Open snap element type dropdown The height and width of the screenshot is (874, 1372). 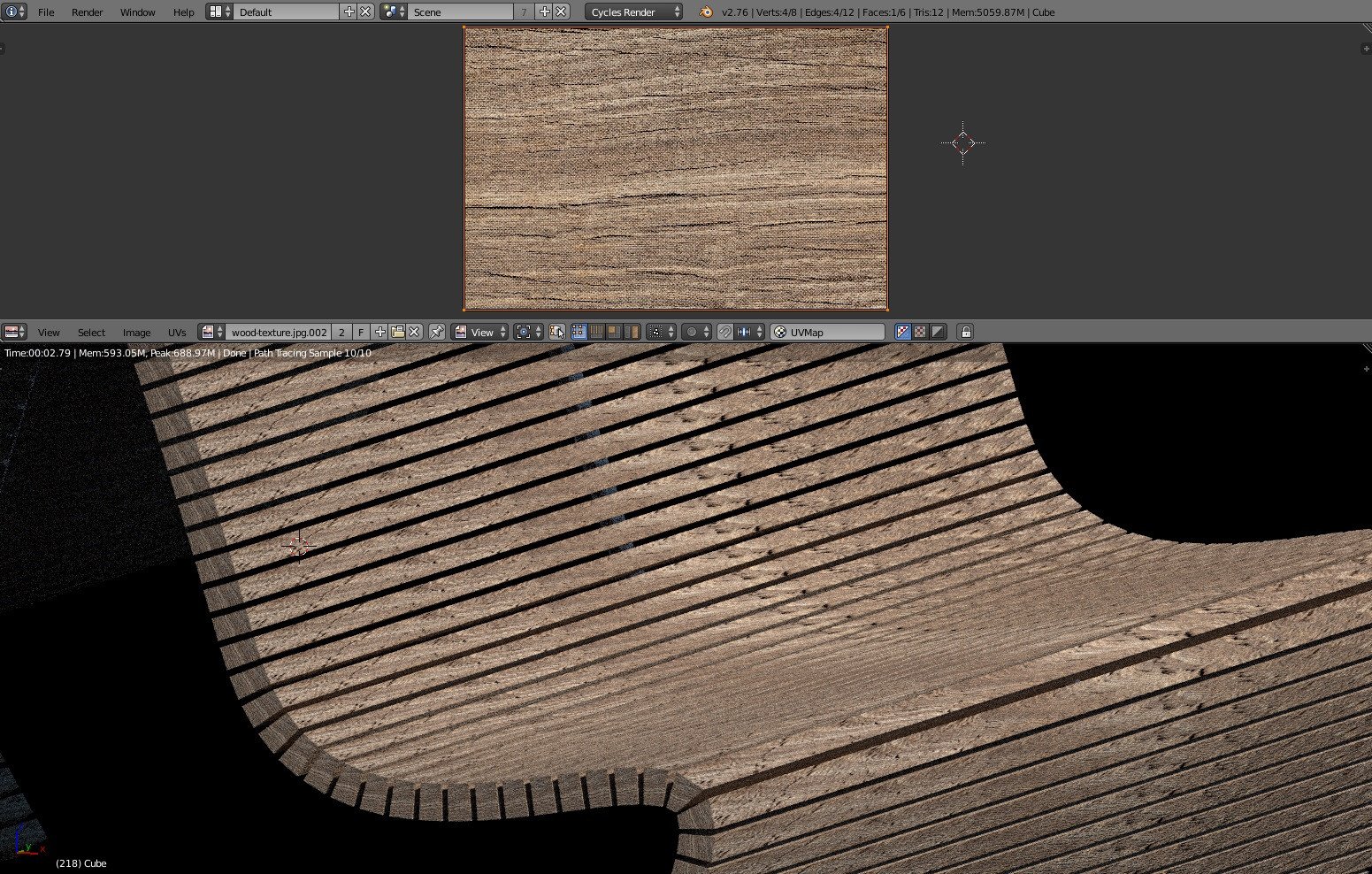[749, 332]
